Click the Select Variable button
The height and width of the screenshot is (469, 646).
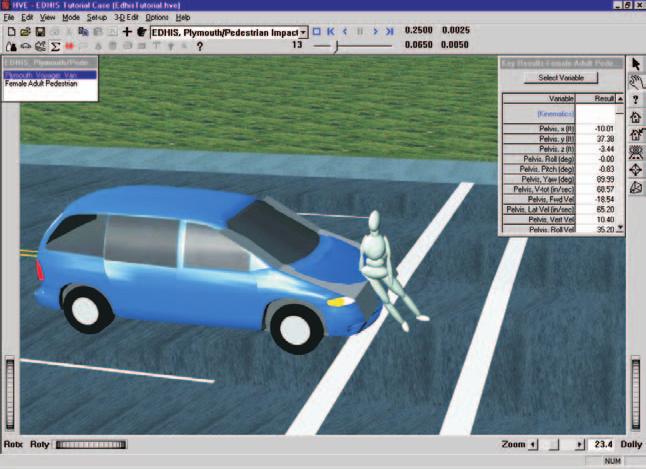click(x=561, y=77)
